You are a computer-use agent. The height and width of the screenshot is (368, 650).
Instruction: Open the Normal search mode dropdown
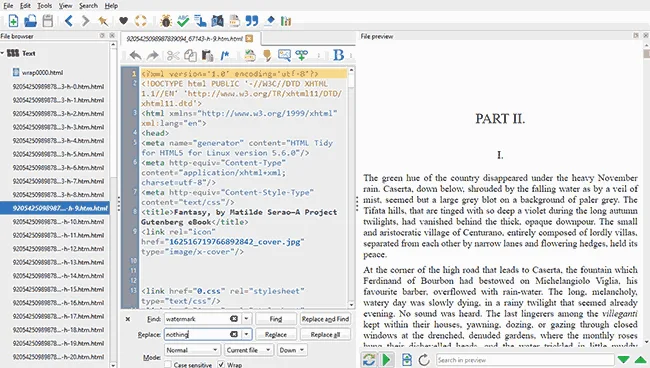pyautogui.click(x=192, y=350)
